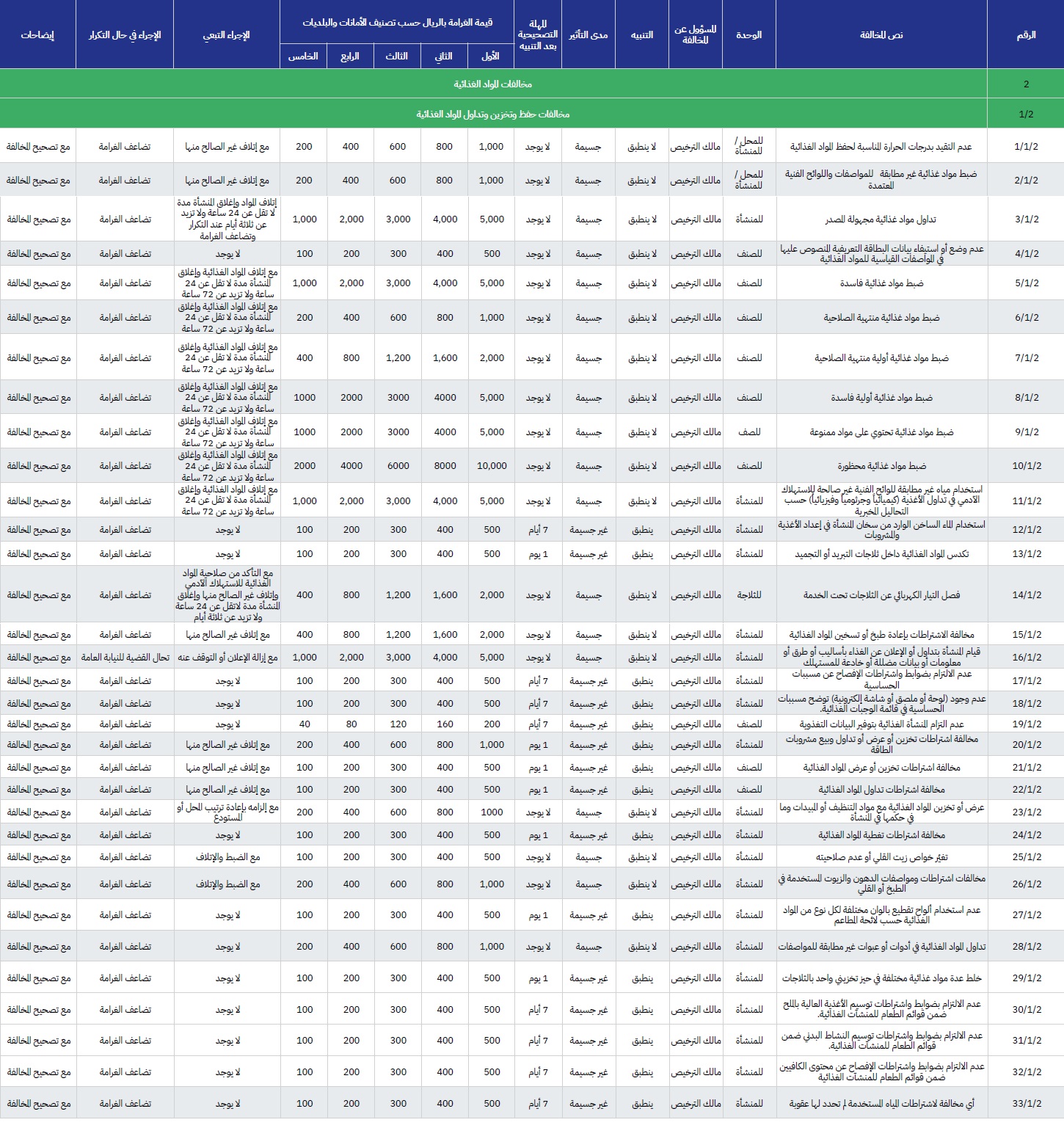Select the "الإجراء التبعي" column header
This screenshot has width=1064, height=1128.
point(227,34)
